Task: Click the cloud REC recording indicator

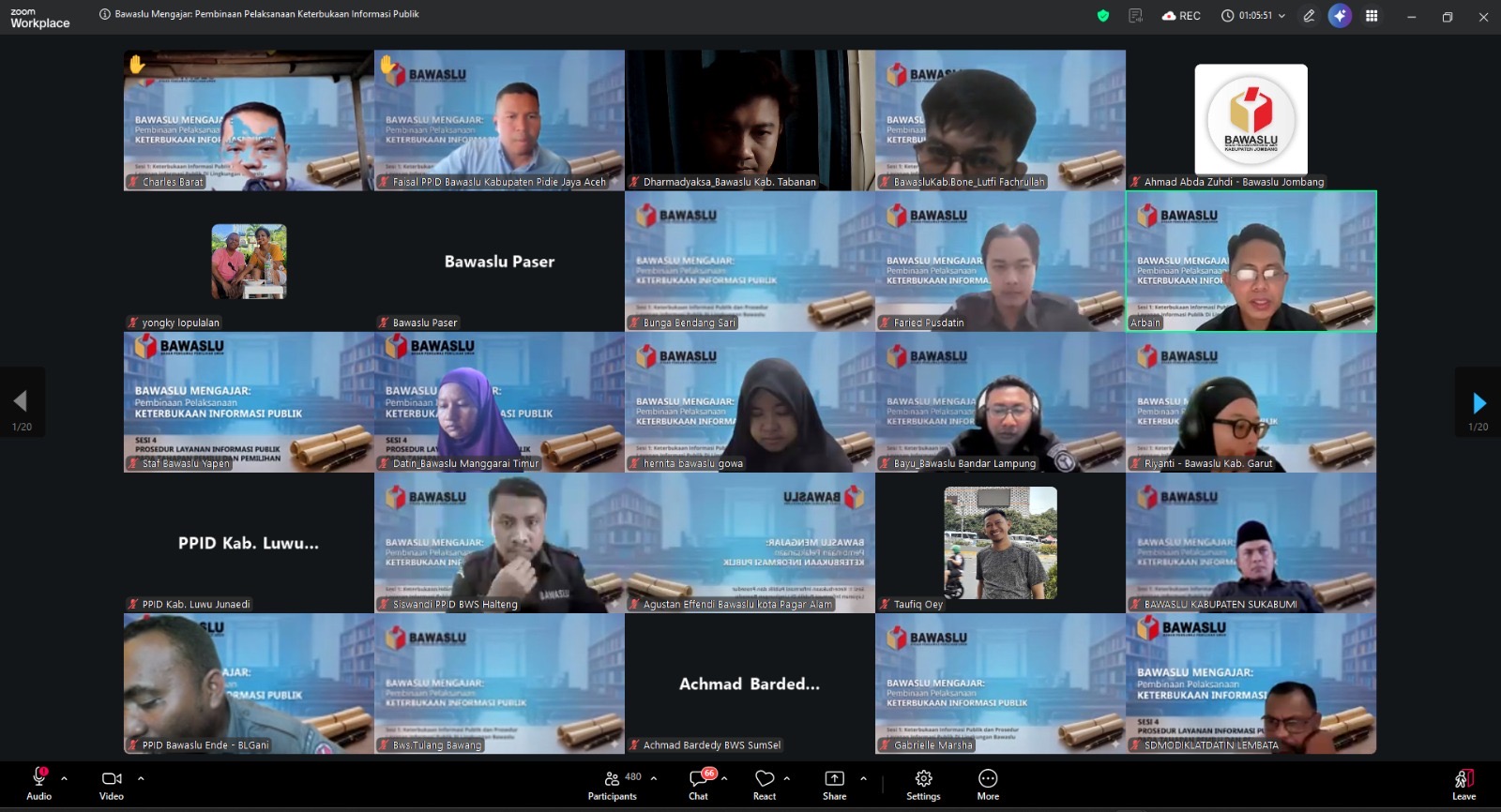Action: pyautogui.click(x=1181, y=16)
